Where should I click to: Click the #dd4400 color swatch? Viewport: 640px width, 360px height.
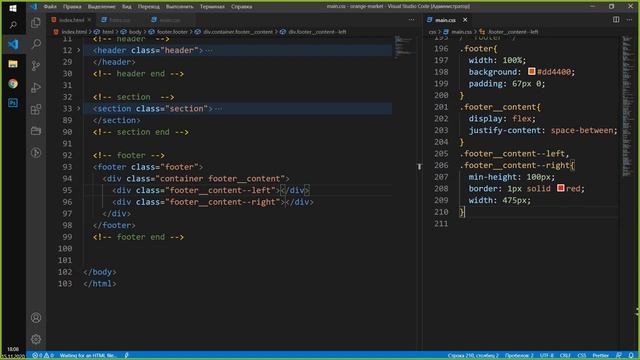pos(531,71)
